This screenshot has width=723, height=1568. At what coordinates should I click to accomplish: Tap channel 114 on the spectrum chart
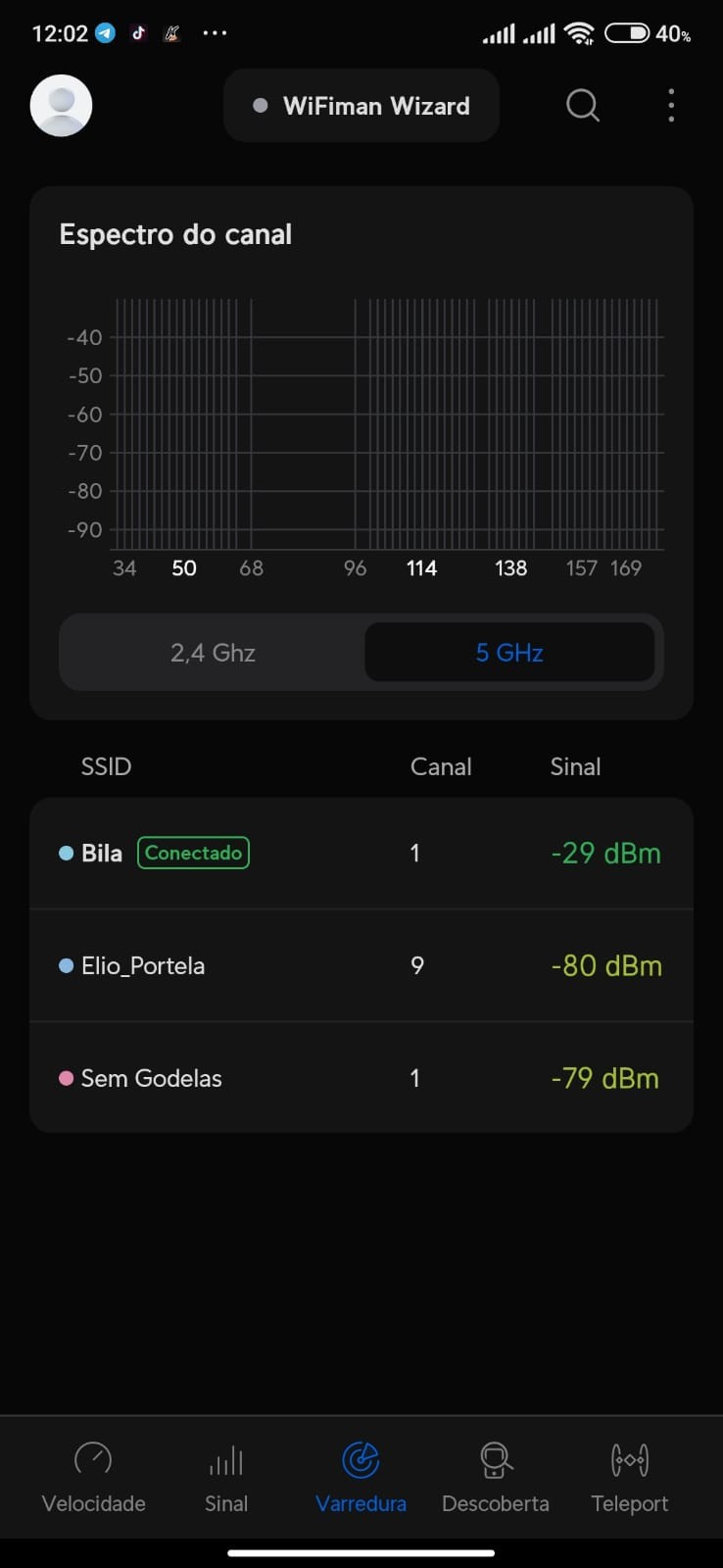coord(421,568)
